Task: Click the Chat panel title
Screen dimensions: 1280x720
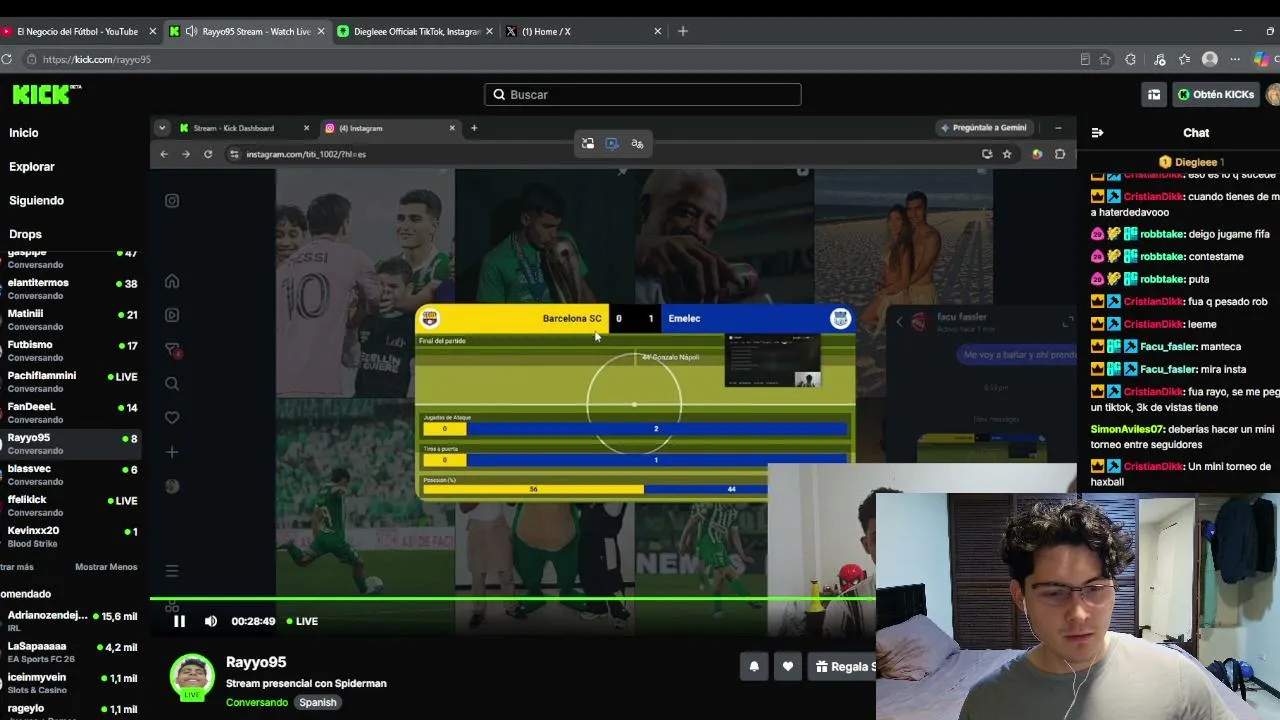Action: point(1196,132)
